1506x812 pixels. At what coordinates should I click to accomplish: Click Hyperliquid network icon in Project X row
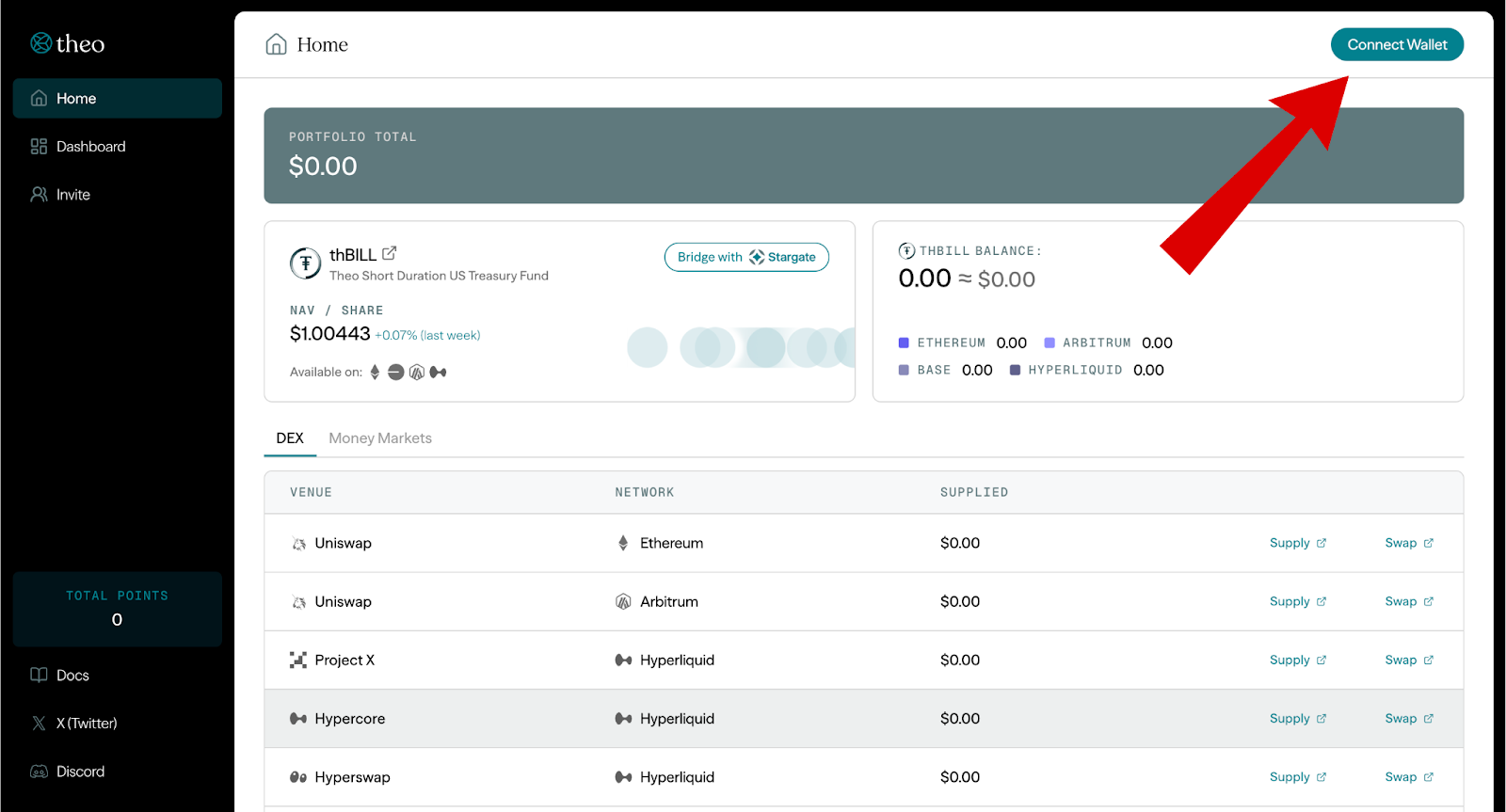[623, 661]
